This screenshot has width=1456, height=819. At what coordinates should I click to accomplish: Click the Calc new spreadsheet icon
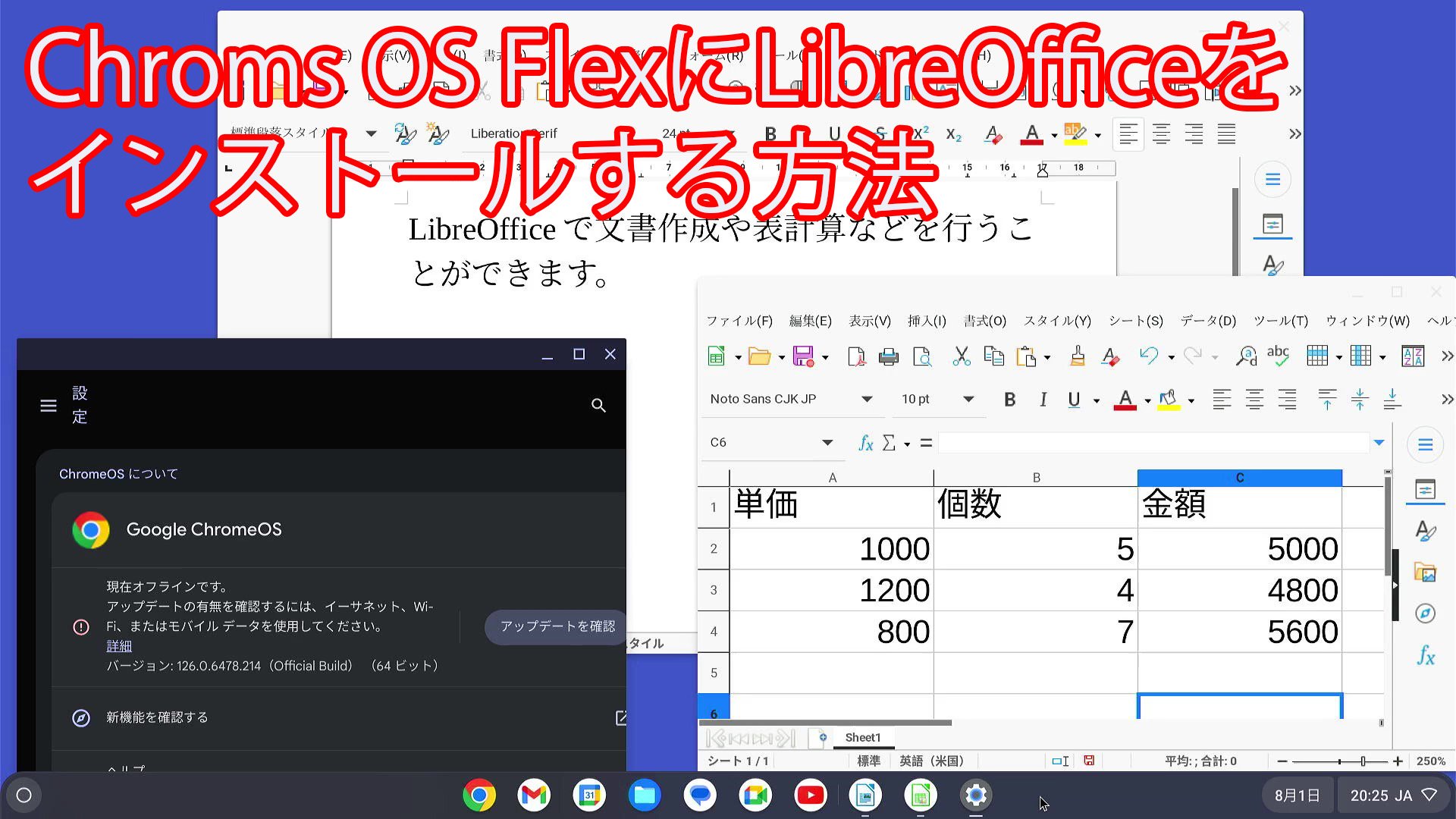click(716, 356)
